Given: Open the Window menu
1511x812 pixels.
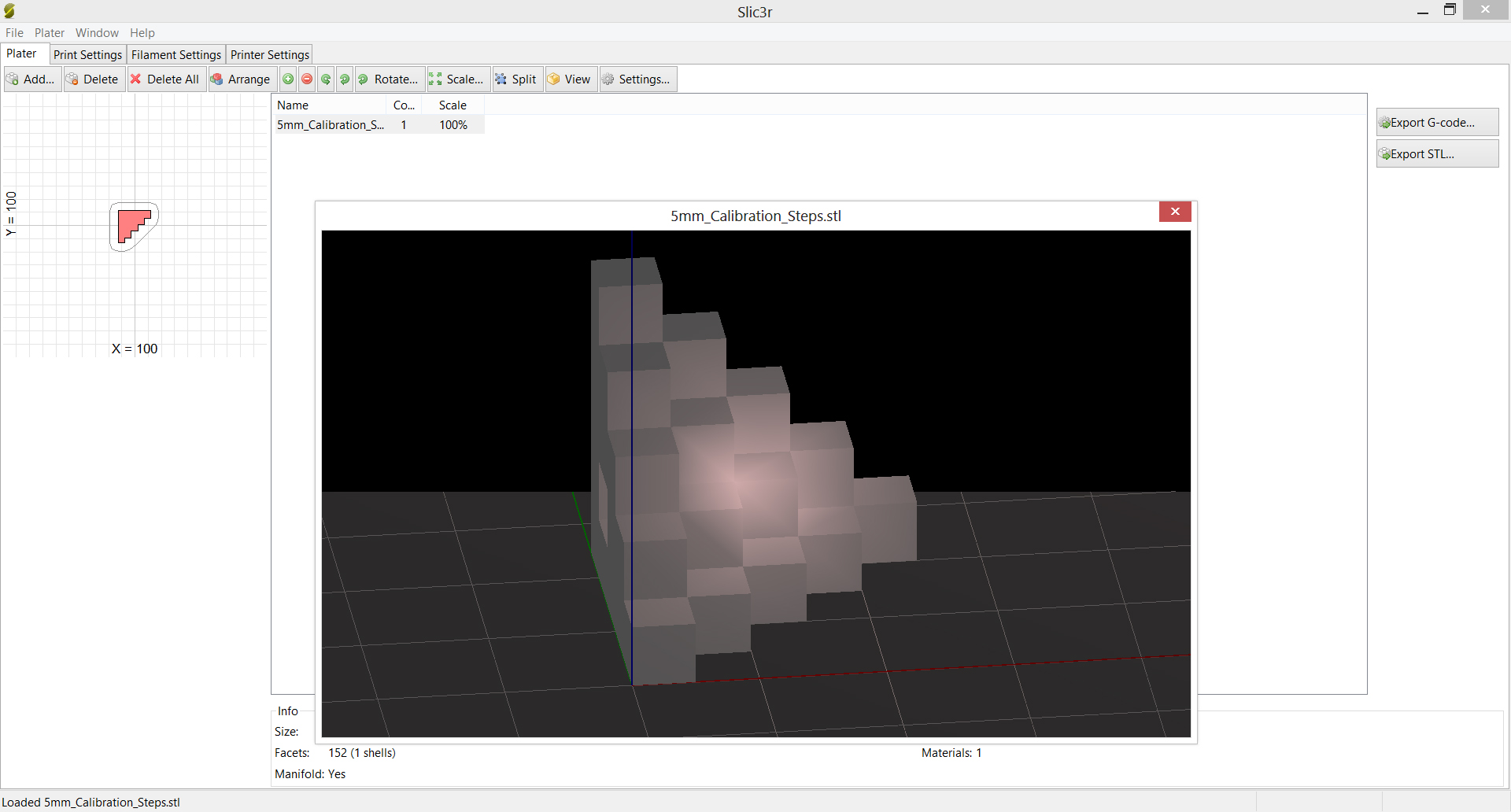Looking at the screenshot, I should pyautogui.click(x=97, y=33).
